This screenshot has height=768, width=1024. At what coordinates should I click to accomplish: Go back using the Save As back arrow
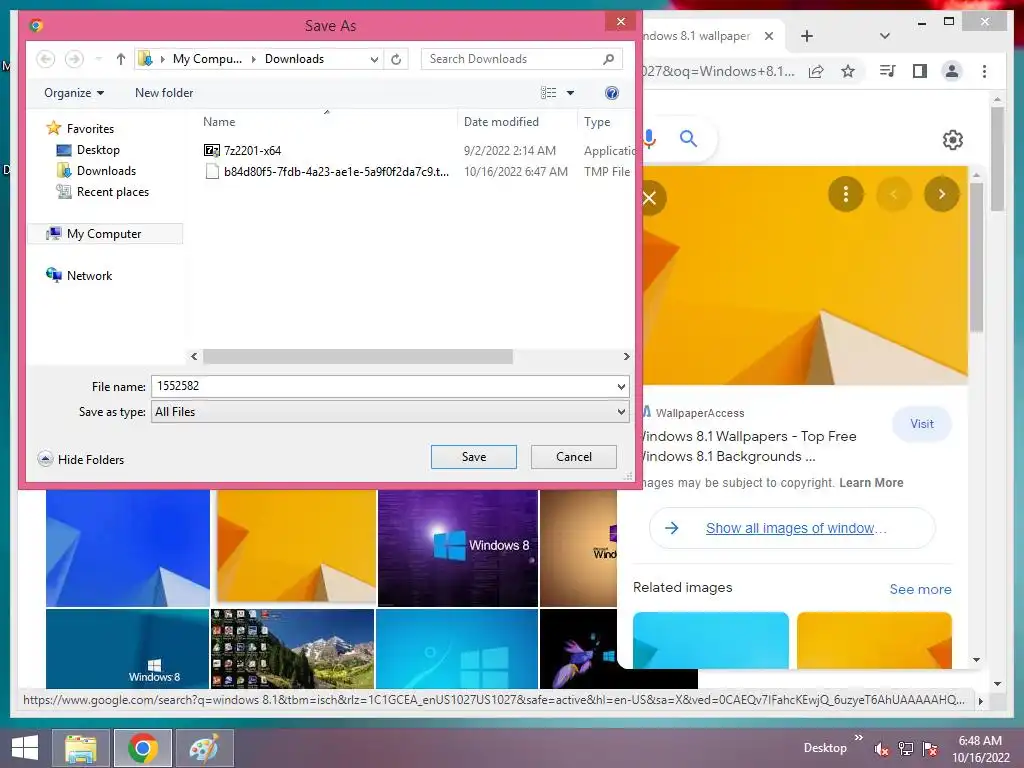[45, 59]
